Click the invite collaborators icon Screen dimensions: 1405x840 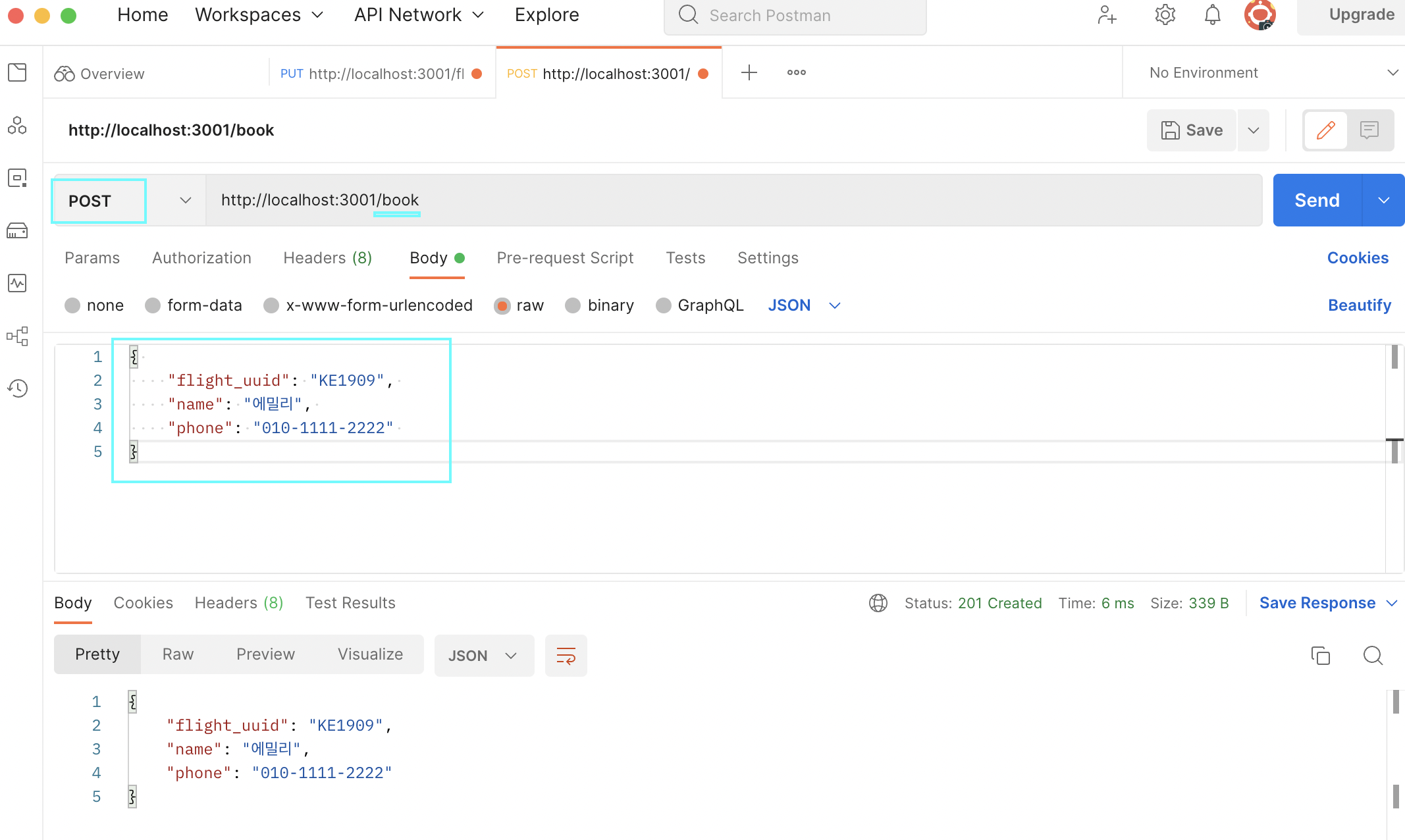pyautogui.click(x=1107, y=14)
